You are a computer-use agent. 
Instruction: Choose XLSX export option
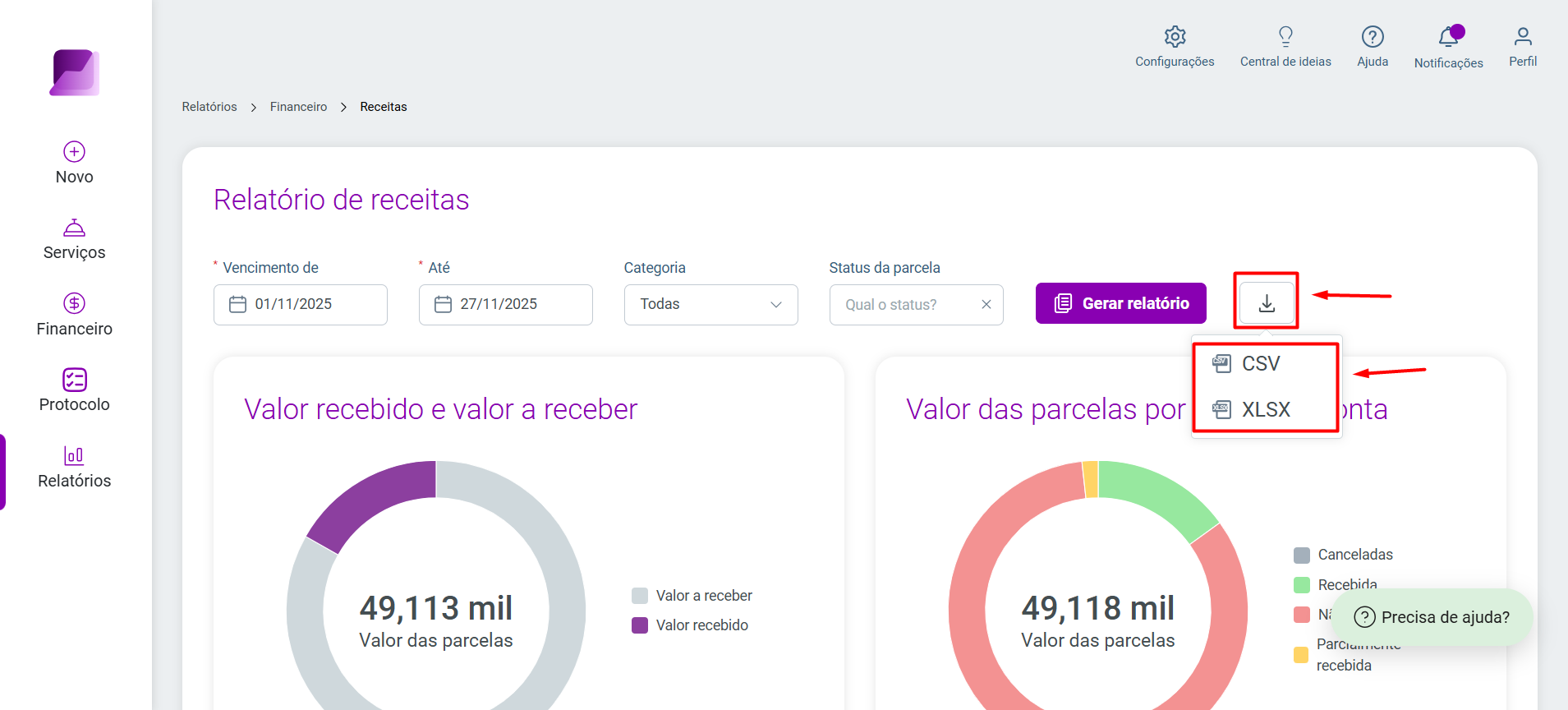tap(1266, 409)
